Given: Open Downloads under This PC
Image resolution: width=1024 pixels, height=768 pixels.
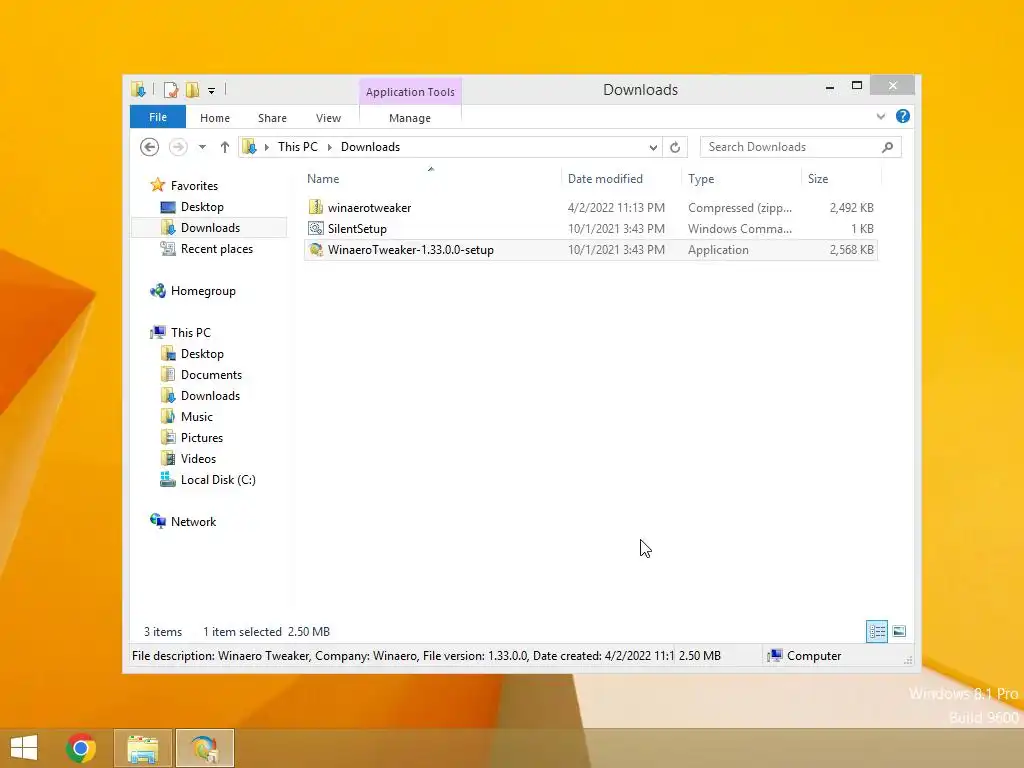Looking at the screenshot, I should point(210,396).
